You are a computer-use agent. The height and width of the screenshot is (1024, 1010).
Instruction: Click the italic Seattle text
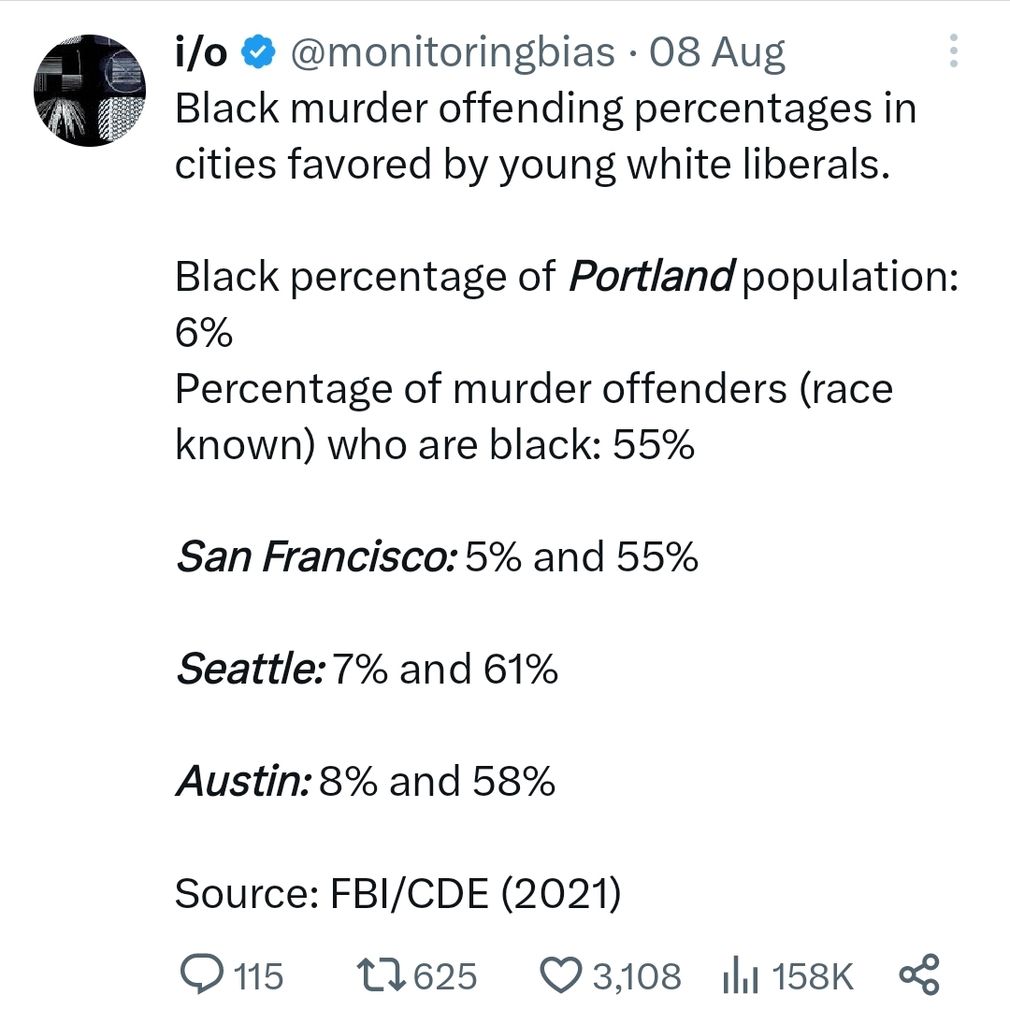(250, 669)
